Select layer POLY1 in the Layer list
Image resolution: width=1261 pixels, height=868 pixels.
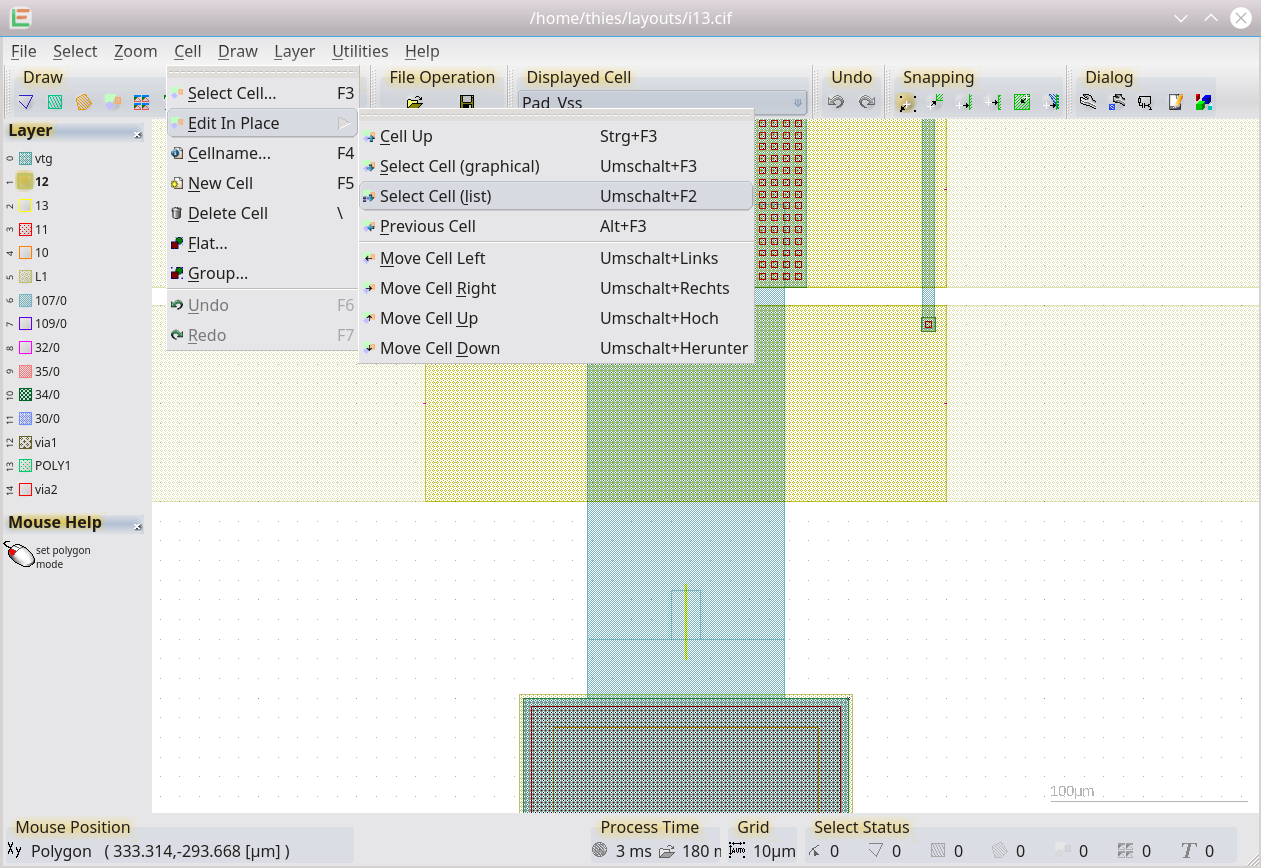point(52,465)
